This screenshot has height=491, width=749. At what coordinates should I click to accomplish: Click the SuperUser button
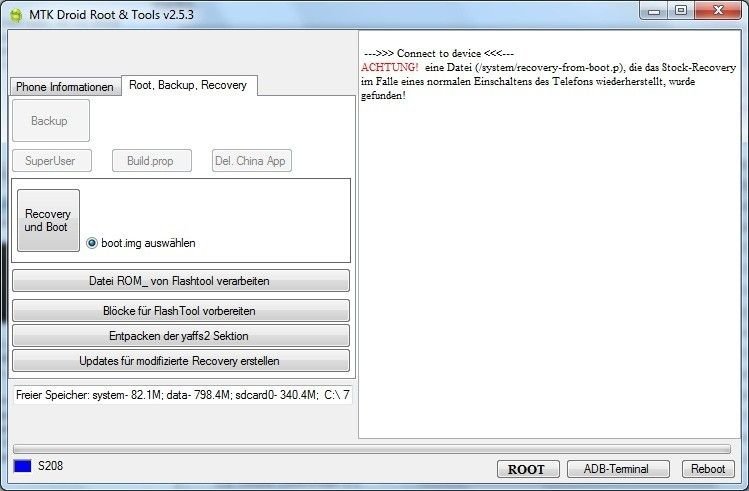[x=52, y=160]
